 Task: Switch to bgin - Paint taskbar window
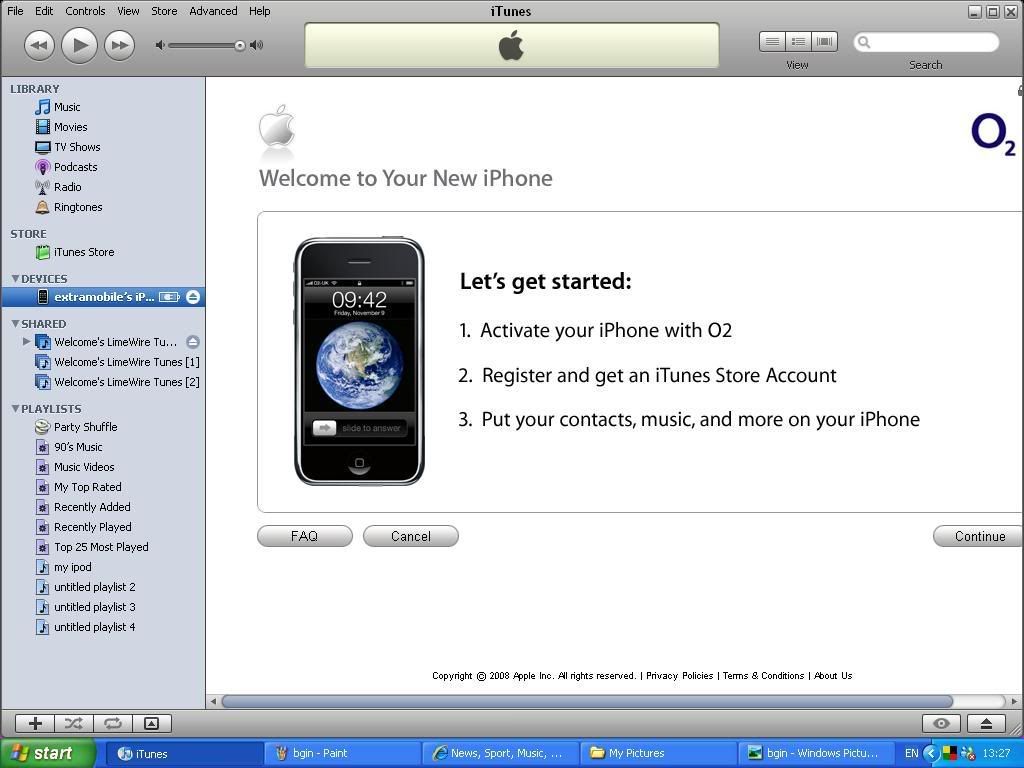(x=344, y=753)
